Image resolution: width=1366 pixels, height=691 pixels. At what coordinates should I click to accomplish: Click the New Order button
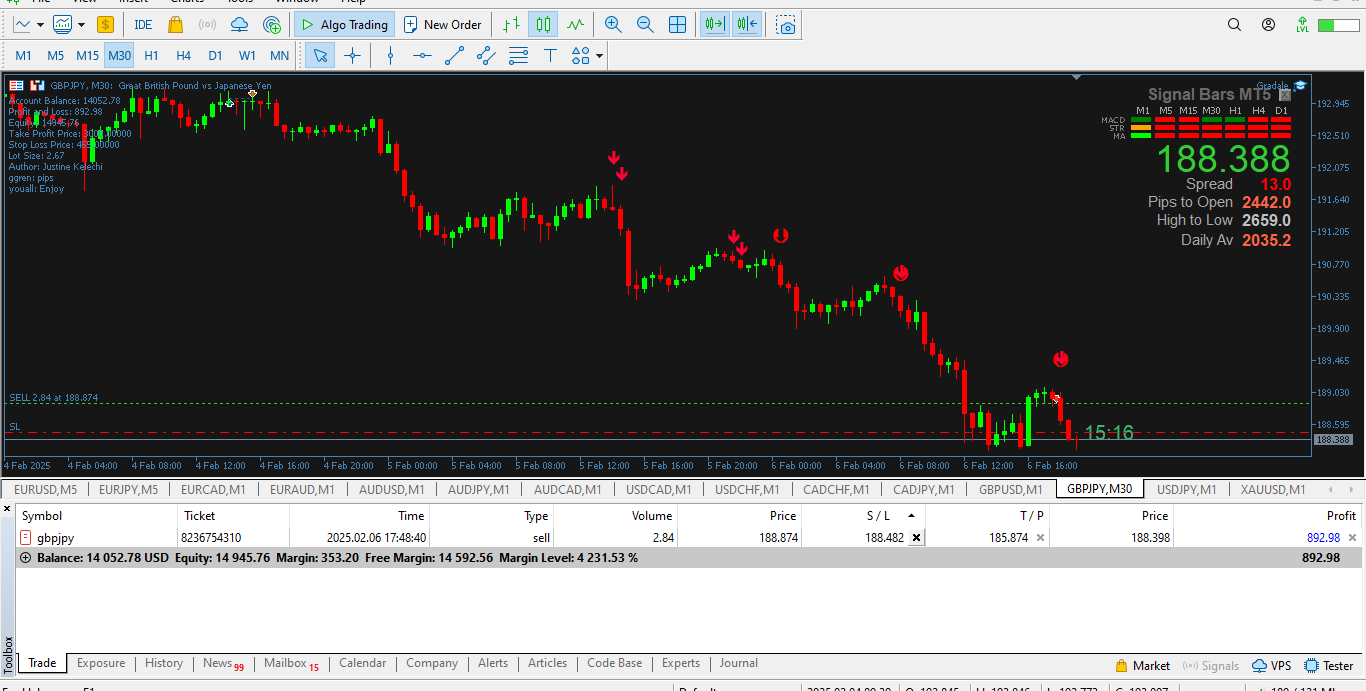(x=442, y=25)
